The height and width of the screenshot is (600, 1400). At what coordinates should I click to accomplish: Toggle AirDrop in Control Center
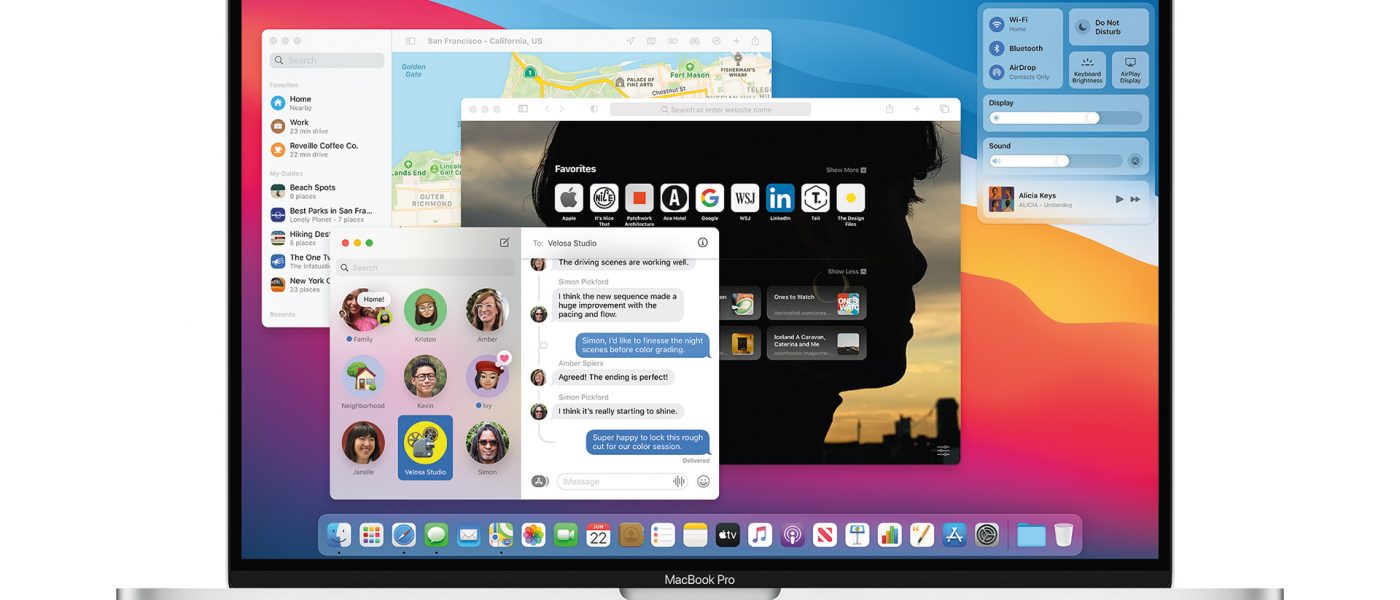point(996,72)
